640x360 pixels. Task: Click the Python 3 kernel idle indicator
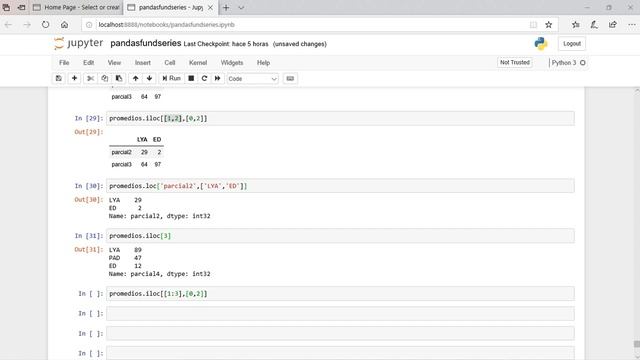coord(583,63)
